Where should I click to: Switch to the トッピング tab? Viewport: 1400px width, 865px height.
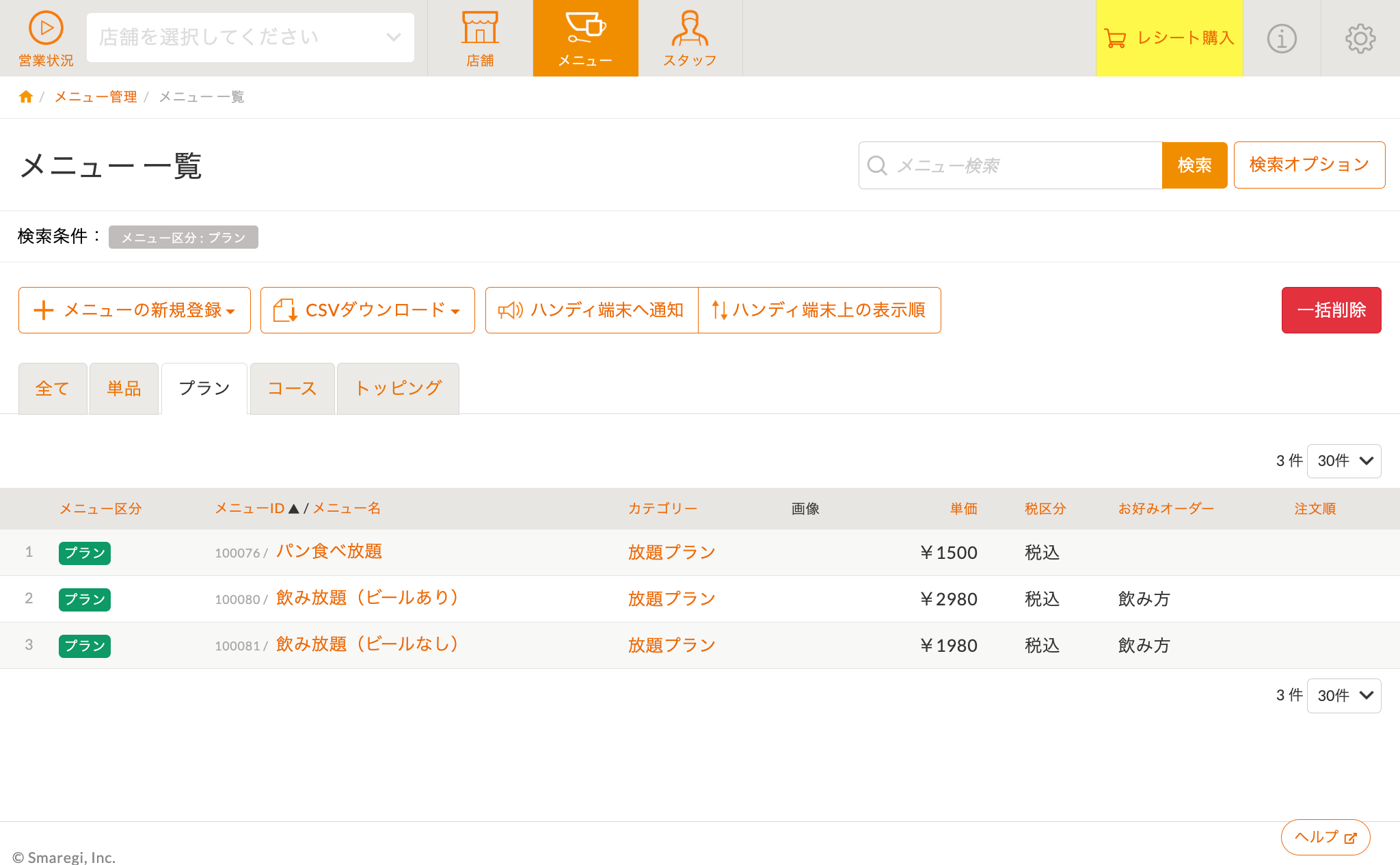[x=398, y=389]
